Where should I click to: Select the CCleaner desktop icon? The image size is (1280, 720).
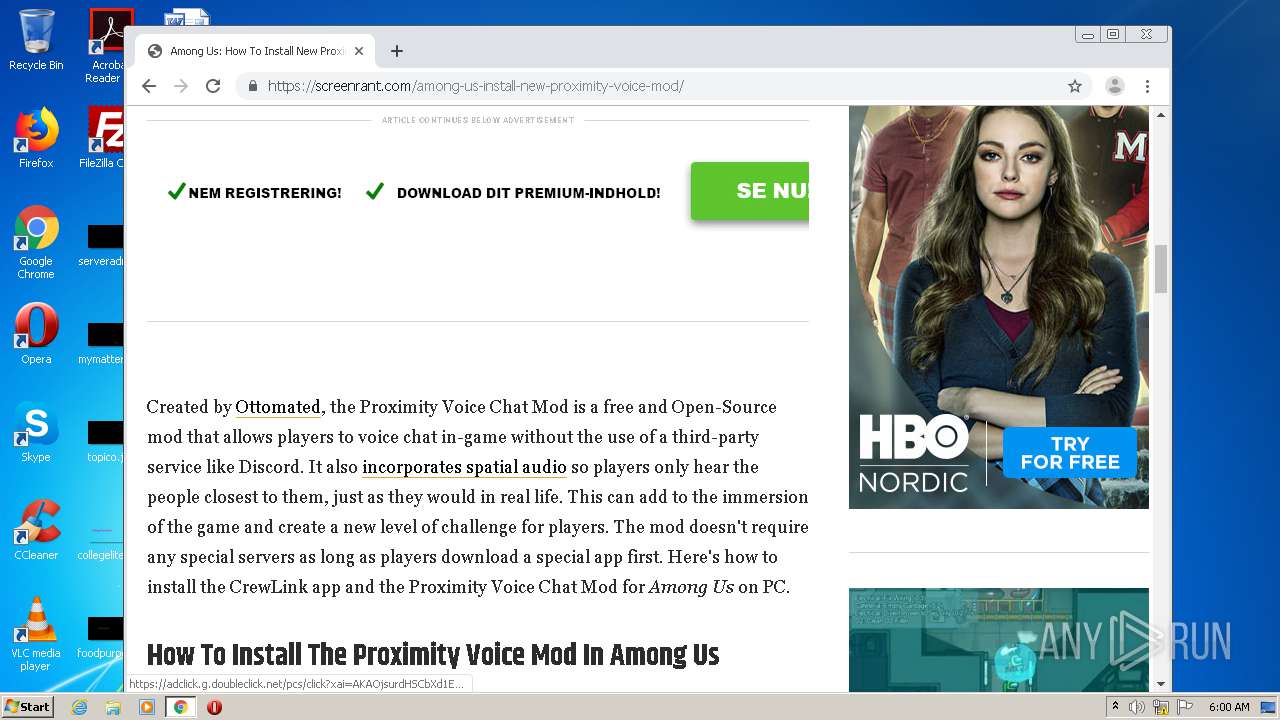[x=36, y=530]
